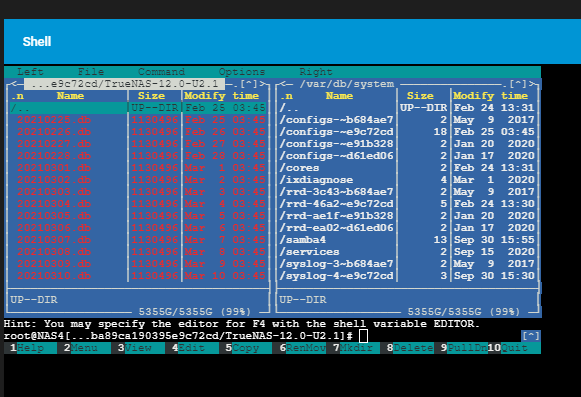Sort right panel by Size column
The height and width of the screenshot is (397, 581).
point(420,96)
